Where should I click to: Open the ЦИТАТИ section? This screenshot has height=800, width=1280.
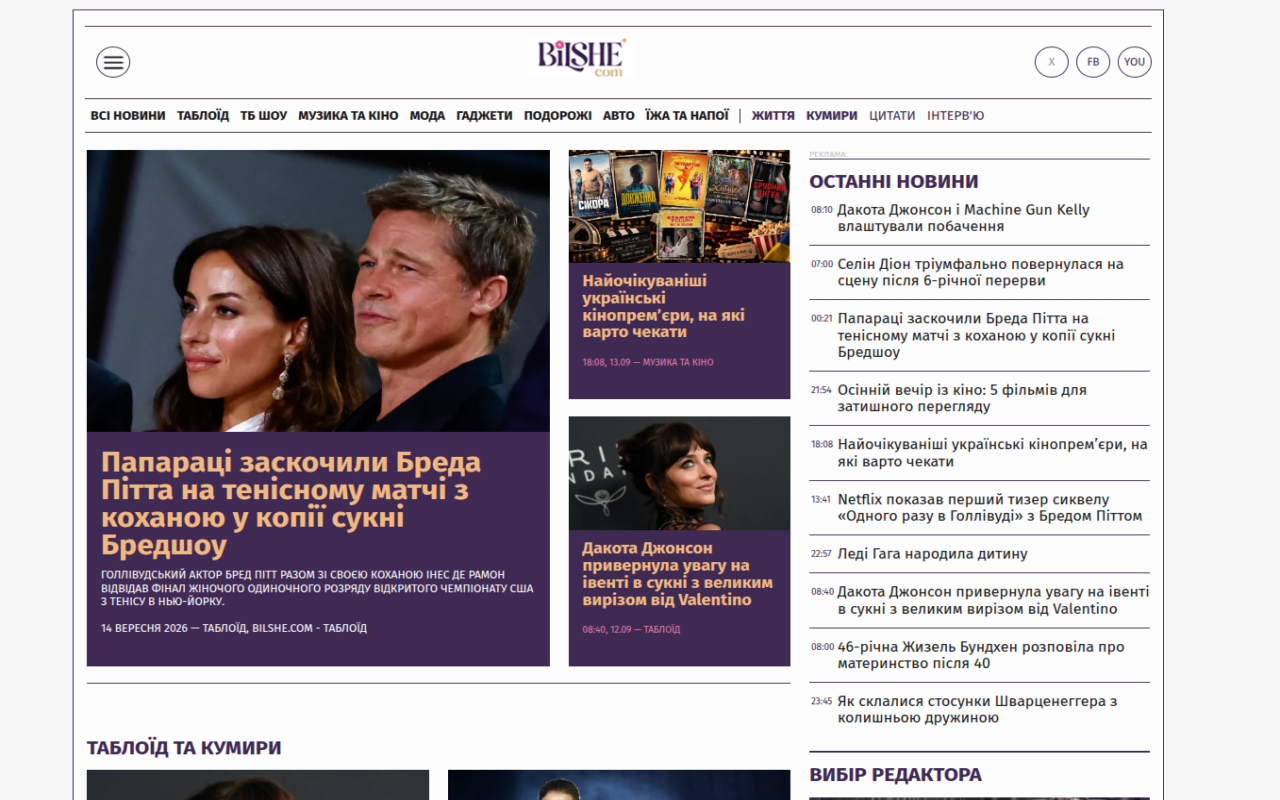tap(892, 116)
